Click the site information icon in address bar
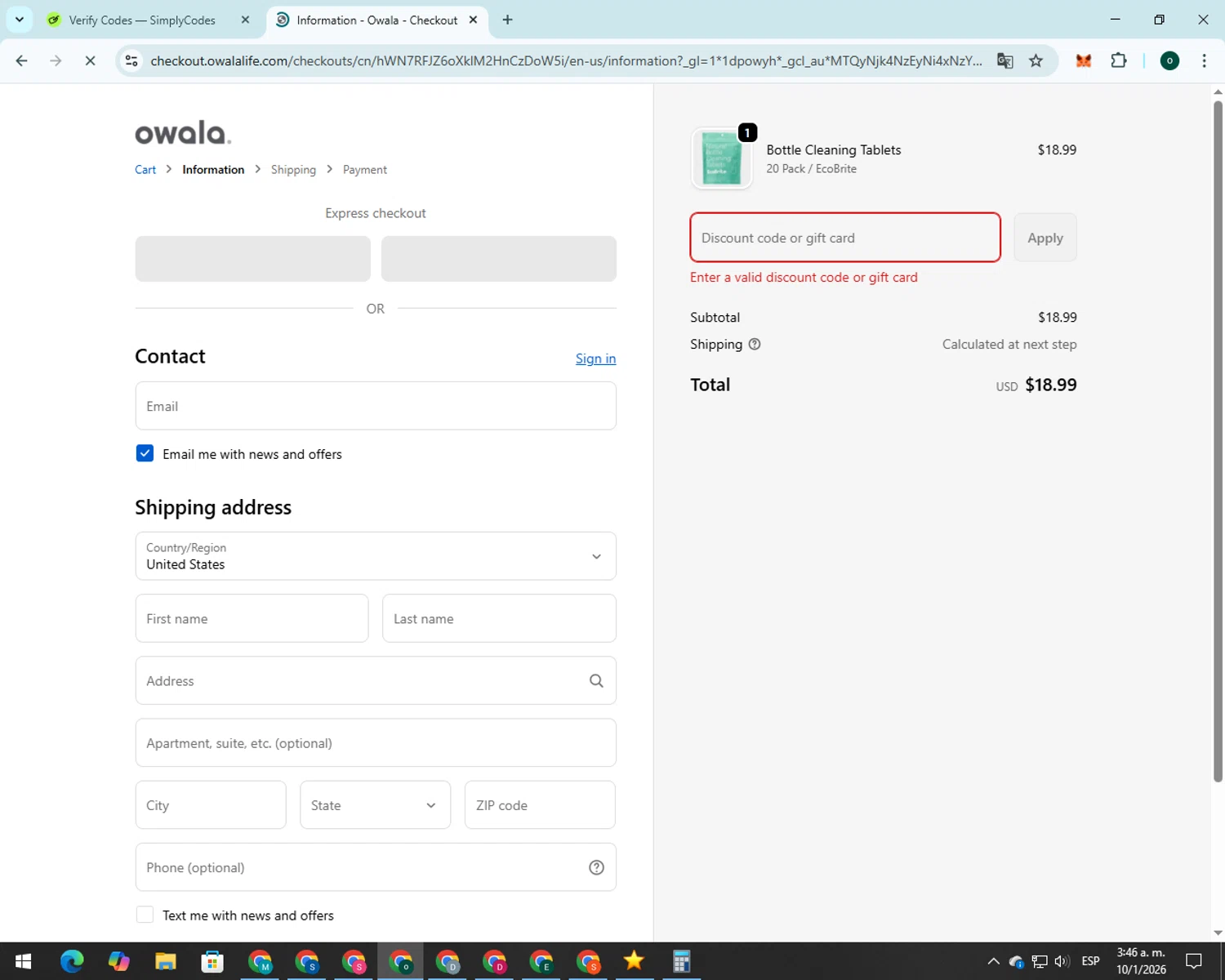The image size is (1225, 980). click(x=131, y=60)
